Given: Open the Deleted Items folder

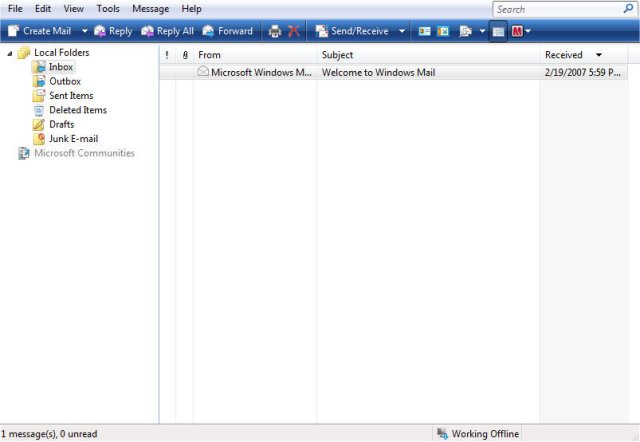Looking at the screenshot, I should pyautogui.click(x=70, y=110).
